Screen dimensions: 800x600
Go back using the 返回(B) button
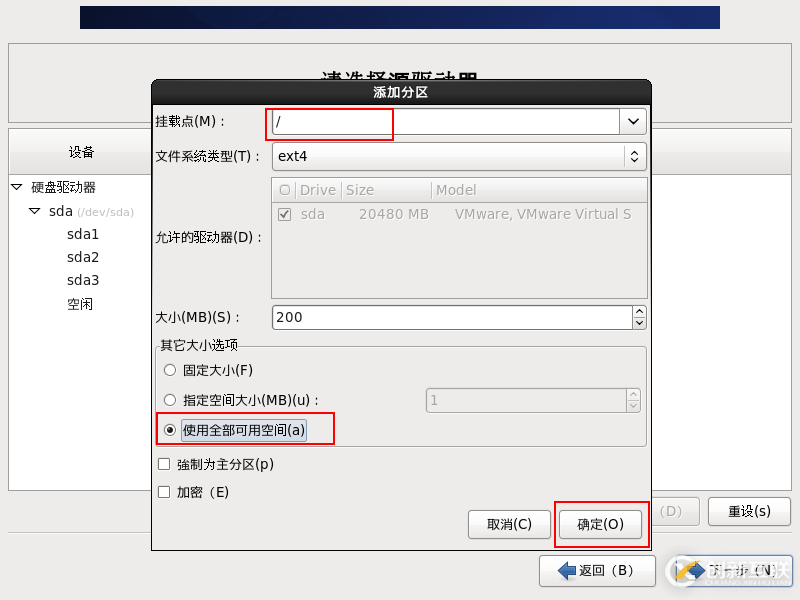click(597, 570)
